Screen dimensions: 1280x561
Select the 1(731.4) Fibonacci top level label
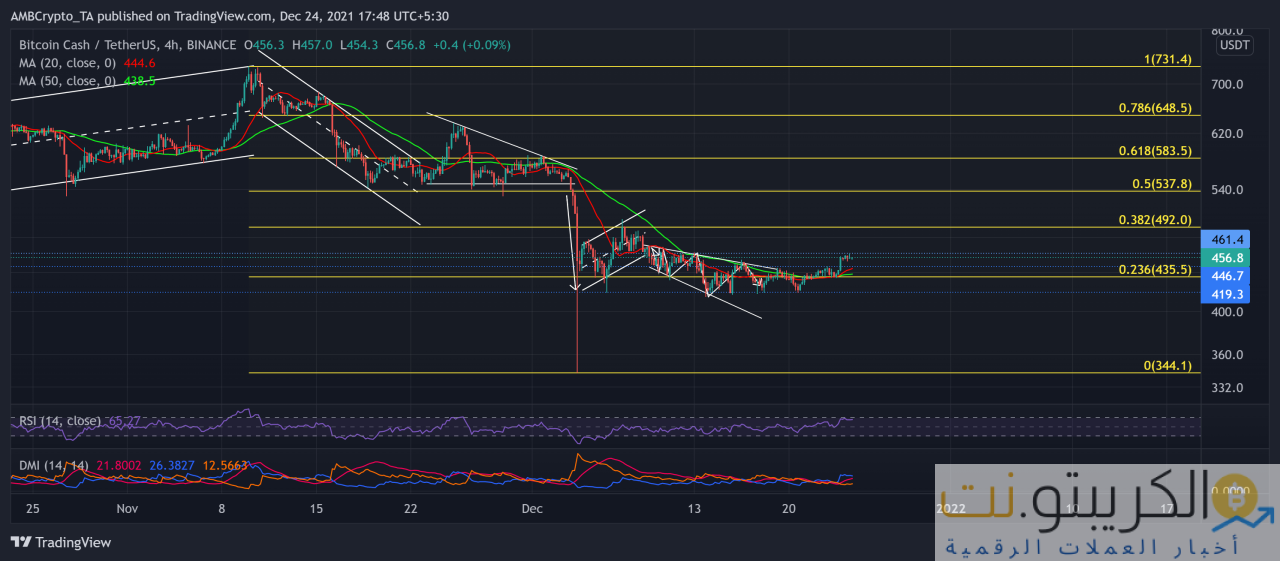(1167, 60)
